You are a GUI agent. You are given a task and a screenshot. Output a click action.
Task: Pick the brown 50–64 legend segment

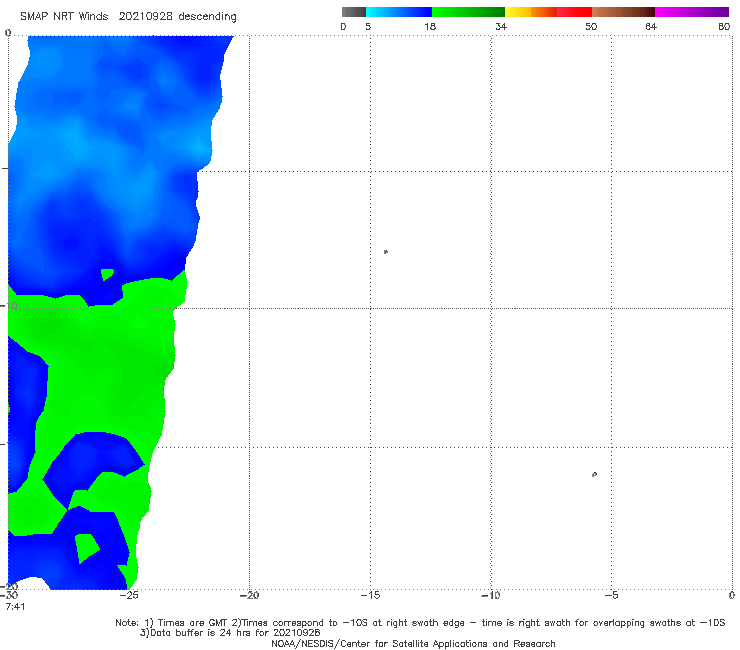click(623, 12)
